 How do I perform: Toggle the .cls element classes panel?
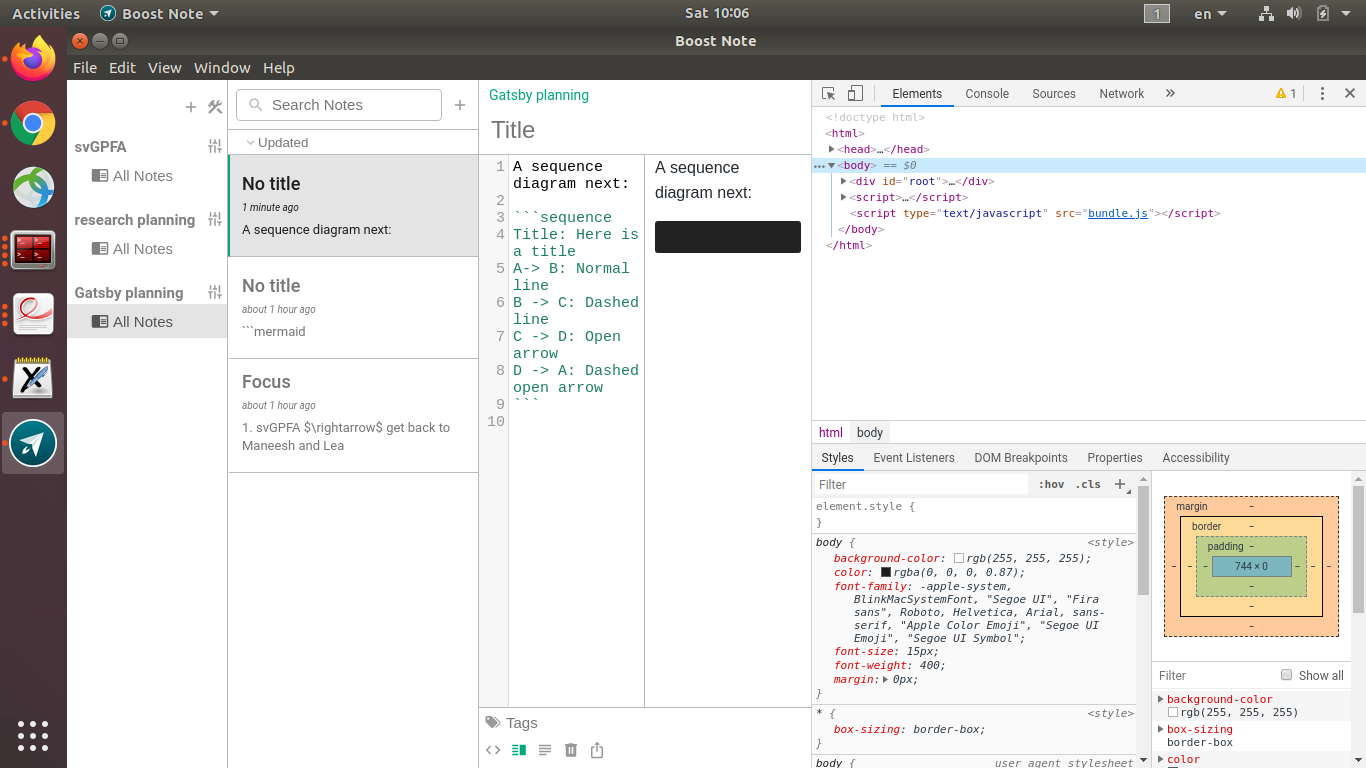coord(1088,484)
